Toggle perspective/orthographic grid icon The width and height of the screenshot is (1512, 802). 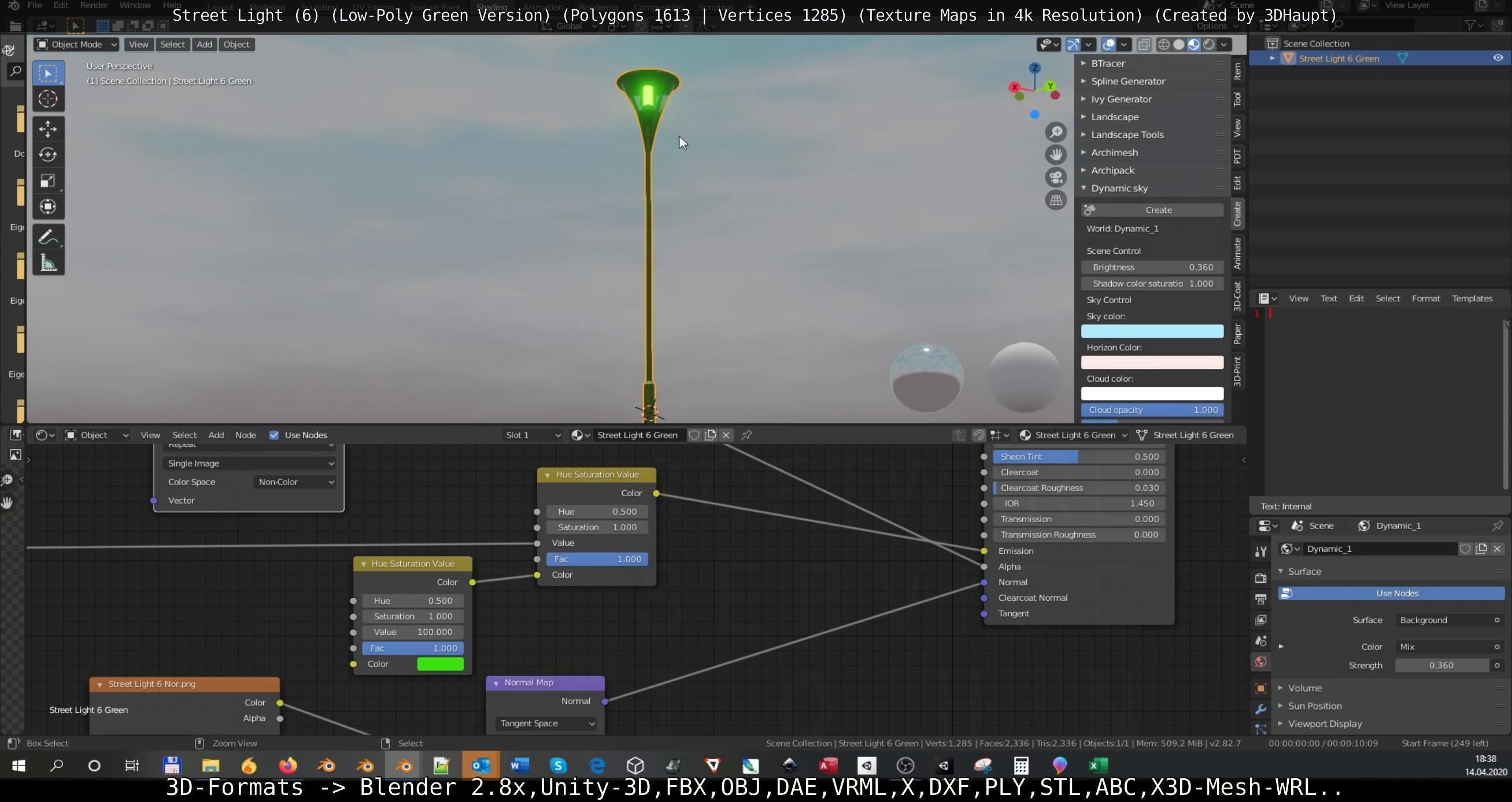(x=1056, y=200)
